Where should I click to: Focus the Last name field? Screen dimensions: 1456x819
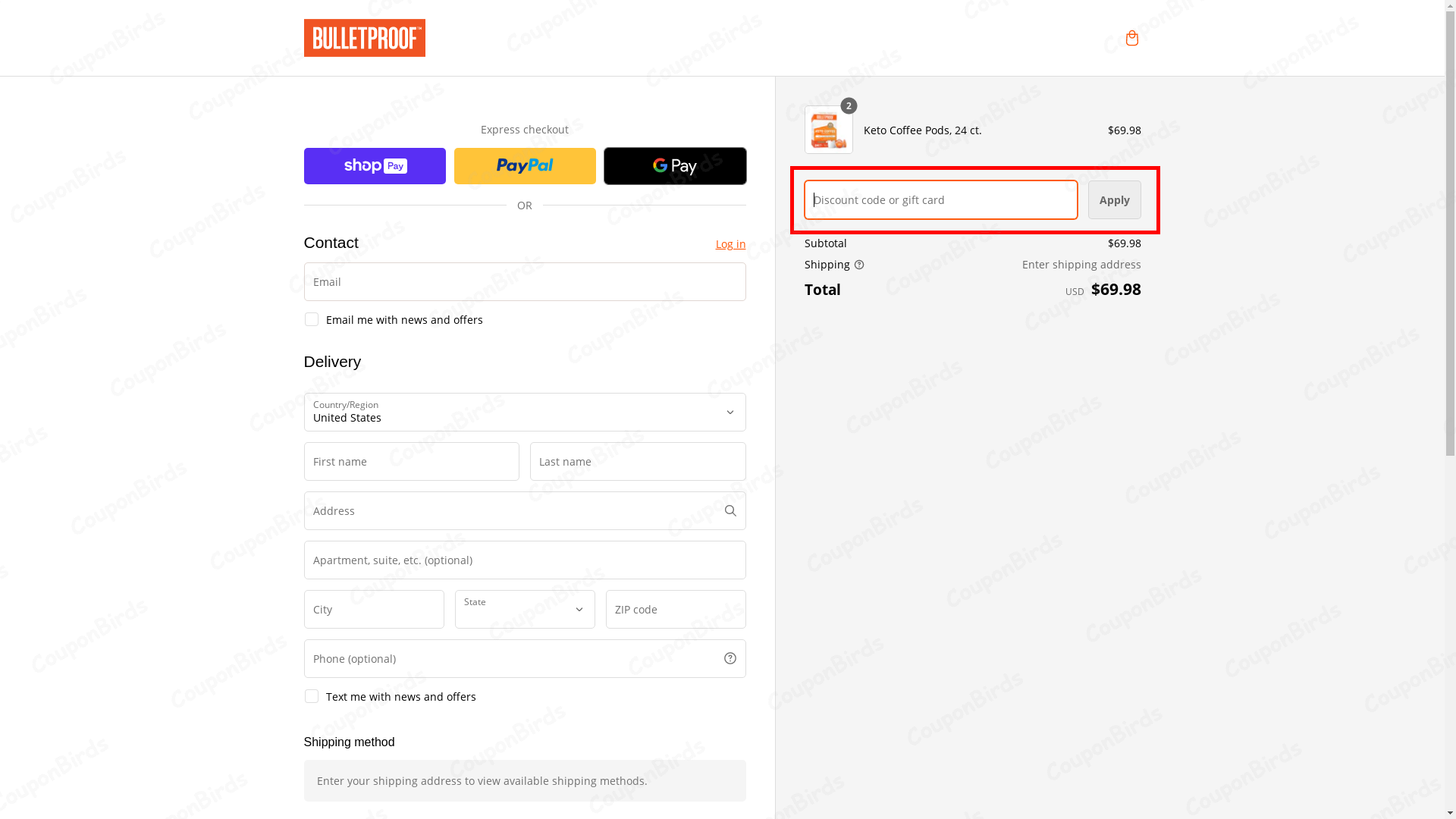pyautogui.click(x=638, y=462)
